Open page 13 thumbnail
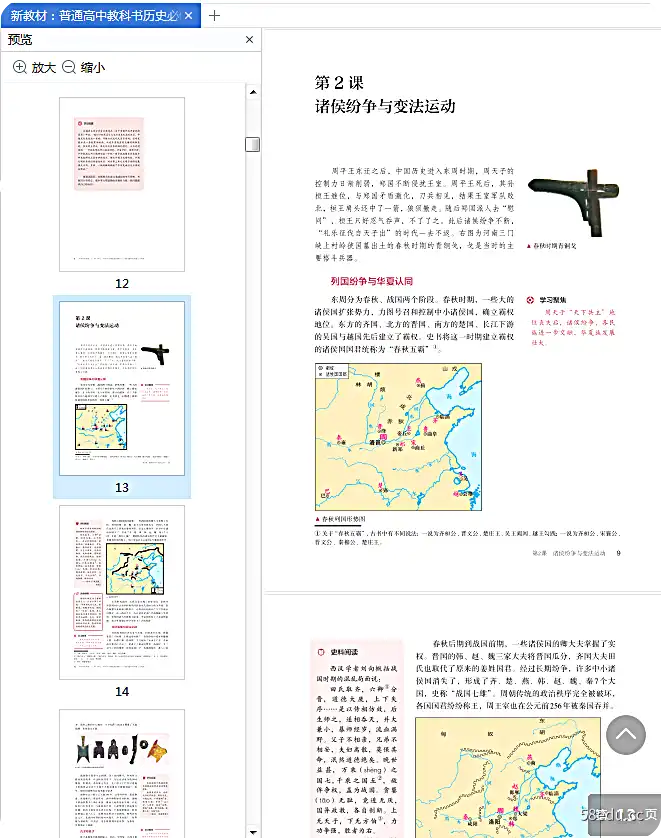Viewport: 661px width, 838px height. pyautogui.click(x=122, y=389)
